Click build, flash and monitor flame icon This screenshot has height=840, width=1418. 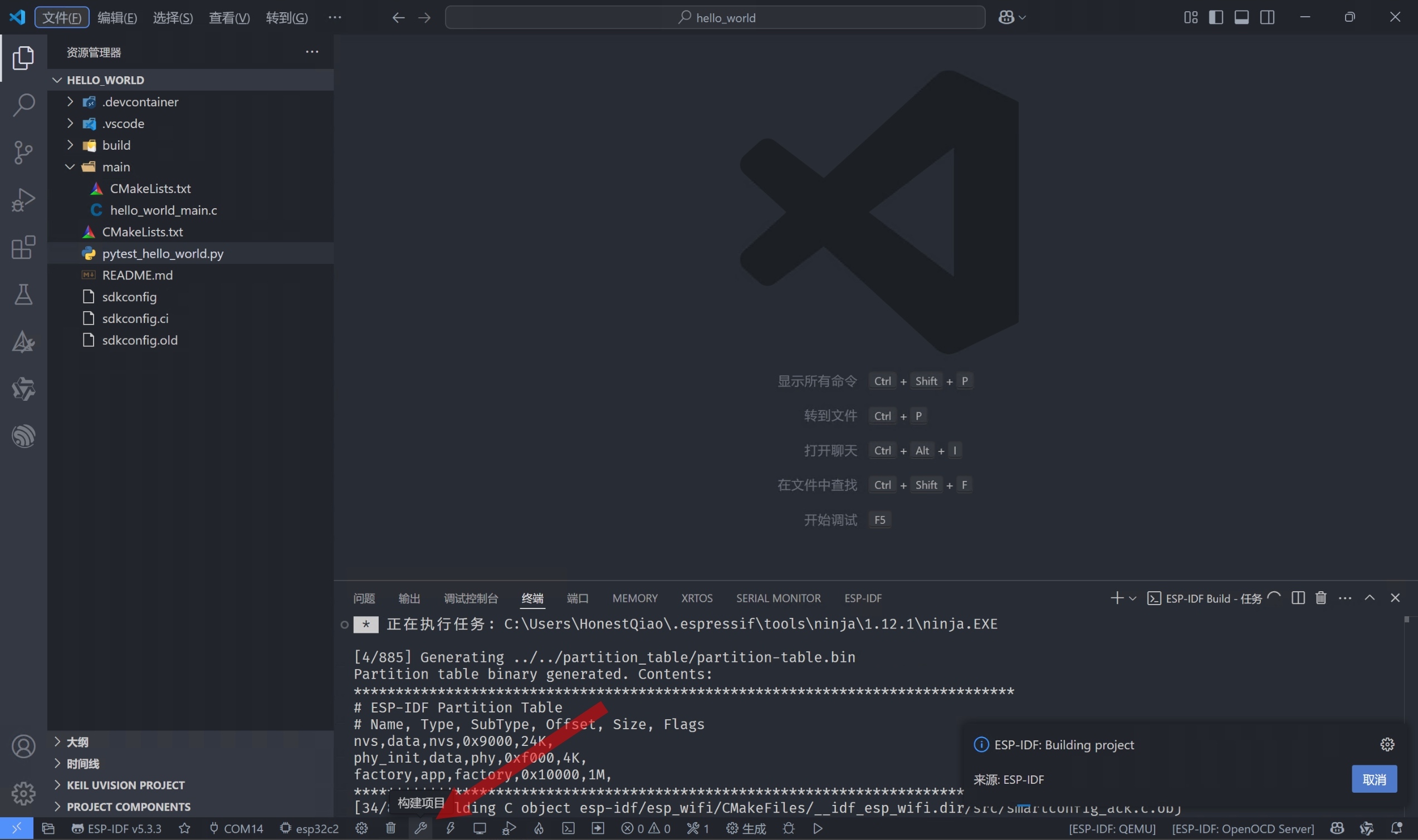click(x=539, y=828)
